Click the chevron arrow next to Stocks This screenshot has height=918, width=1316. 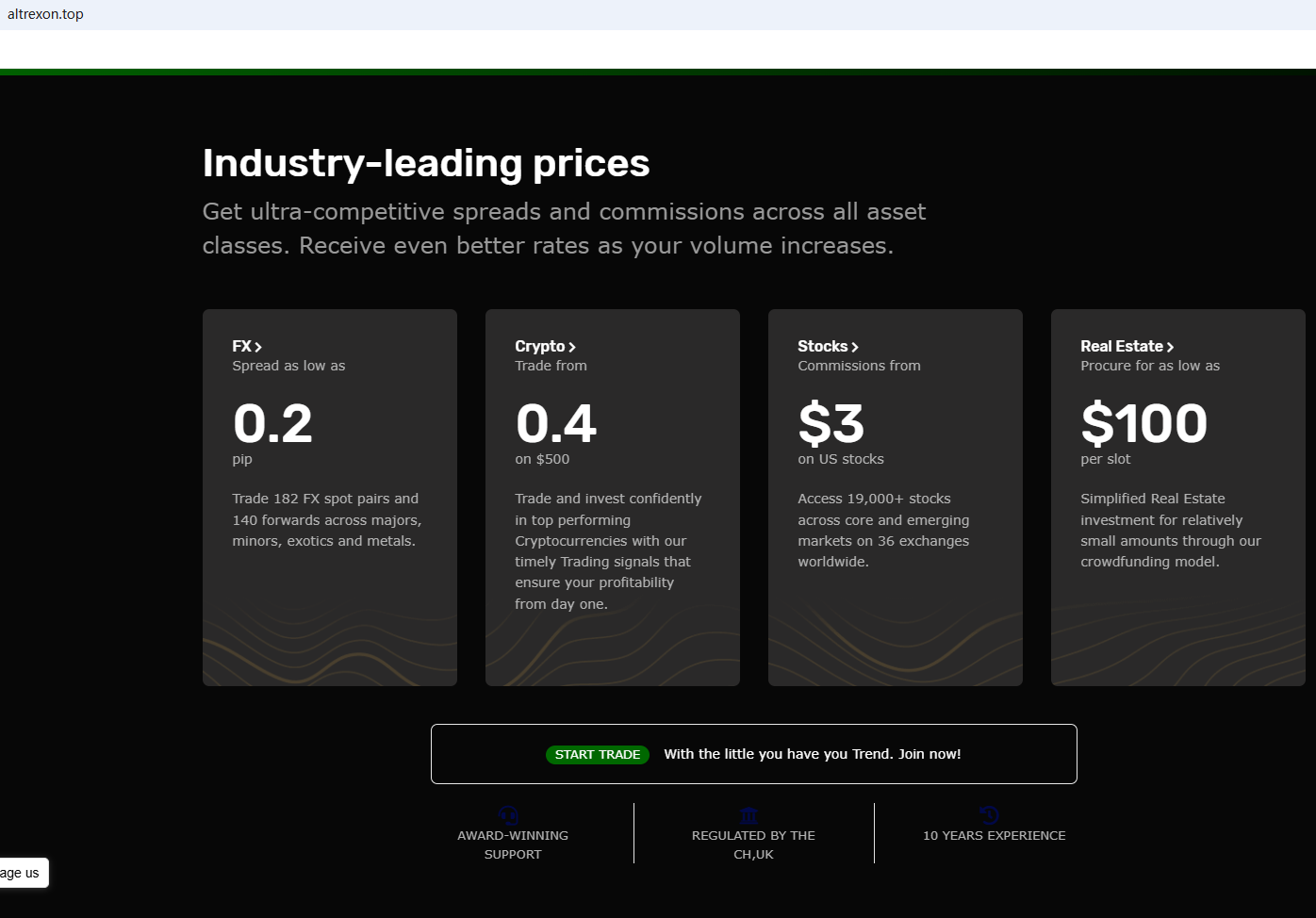[855, 347]
